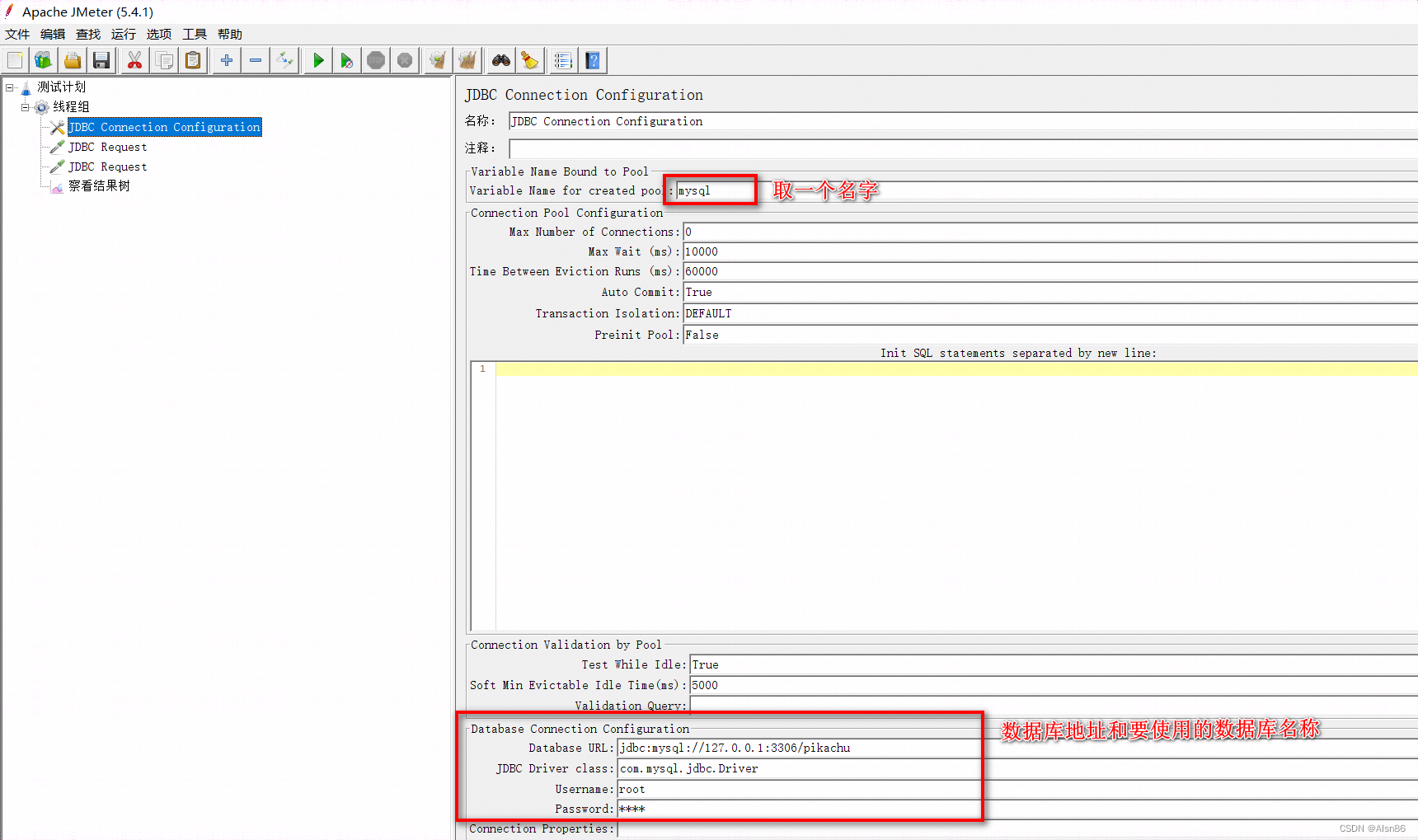The image size is (1418, 840).
Task: Open the 文件 menu
Action: coord(17,34)
